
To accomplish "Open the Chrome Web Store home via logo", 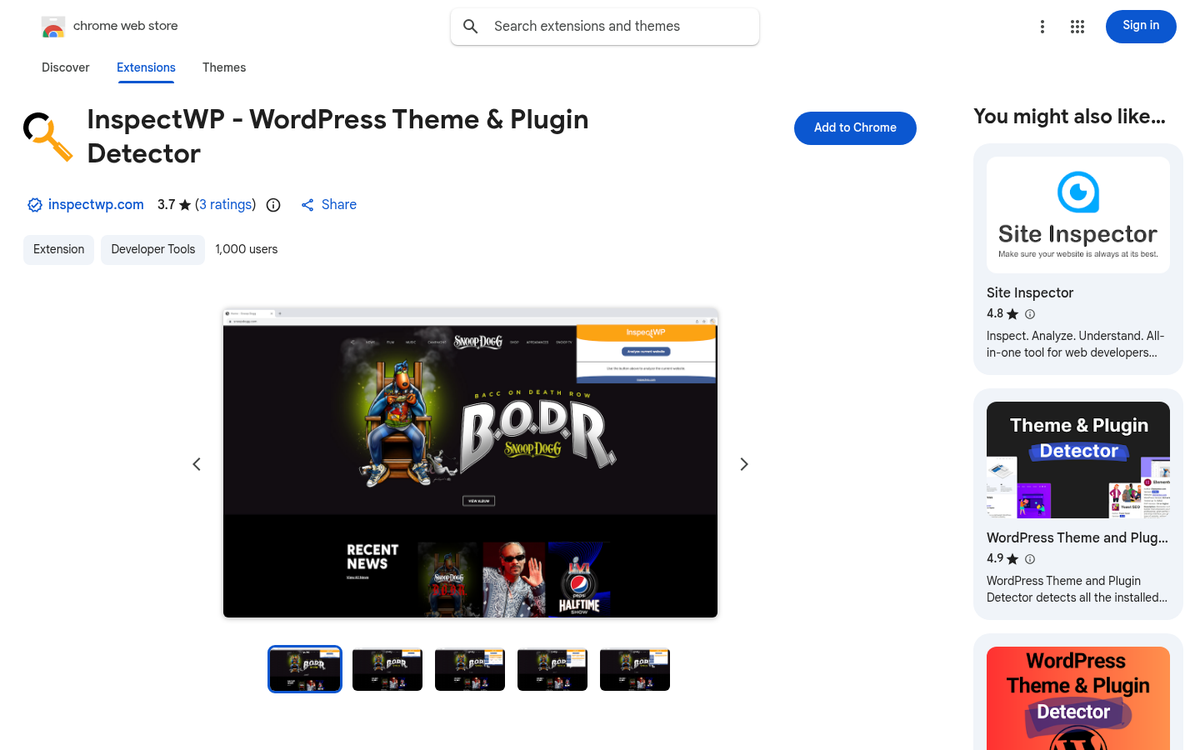I will [x=52, y=26].
